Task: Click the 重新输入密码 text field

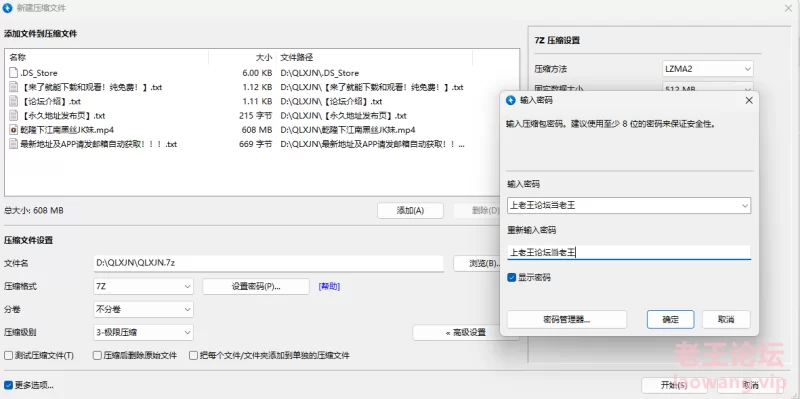Action: (629, 252)
